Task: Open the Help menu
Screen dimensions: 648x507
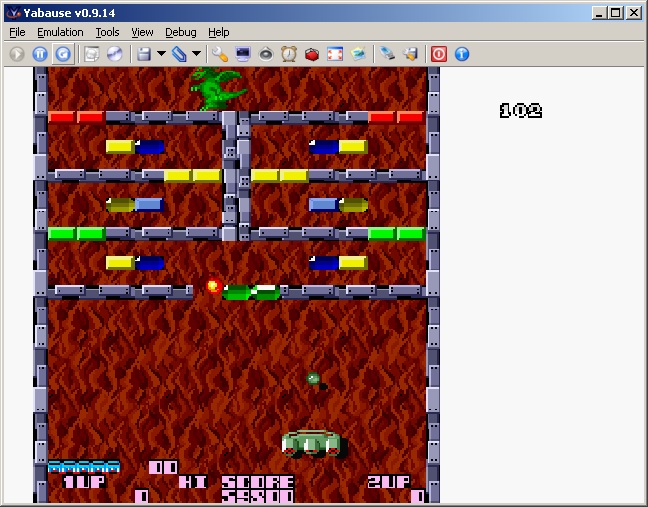Action: (x=219, y=32)
